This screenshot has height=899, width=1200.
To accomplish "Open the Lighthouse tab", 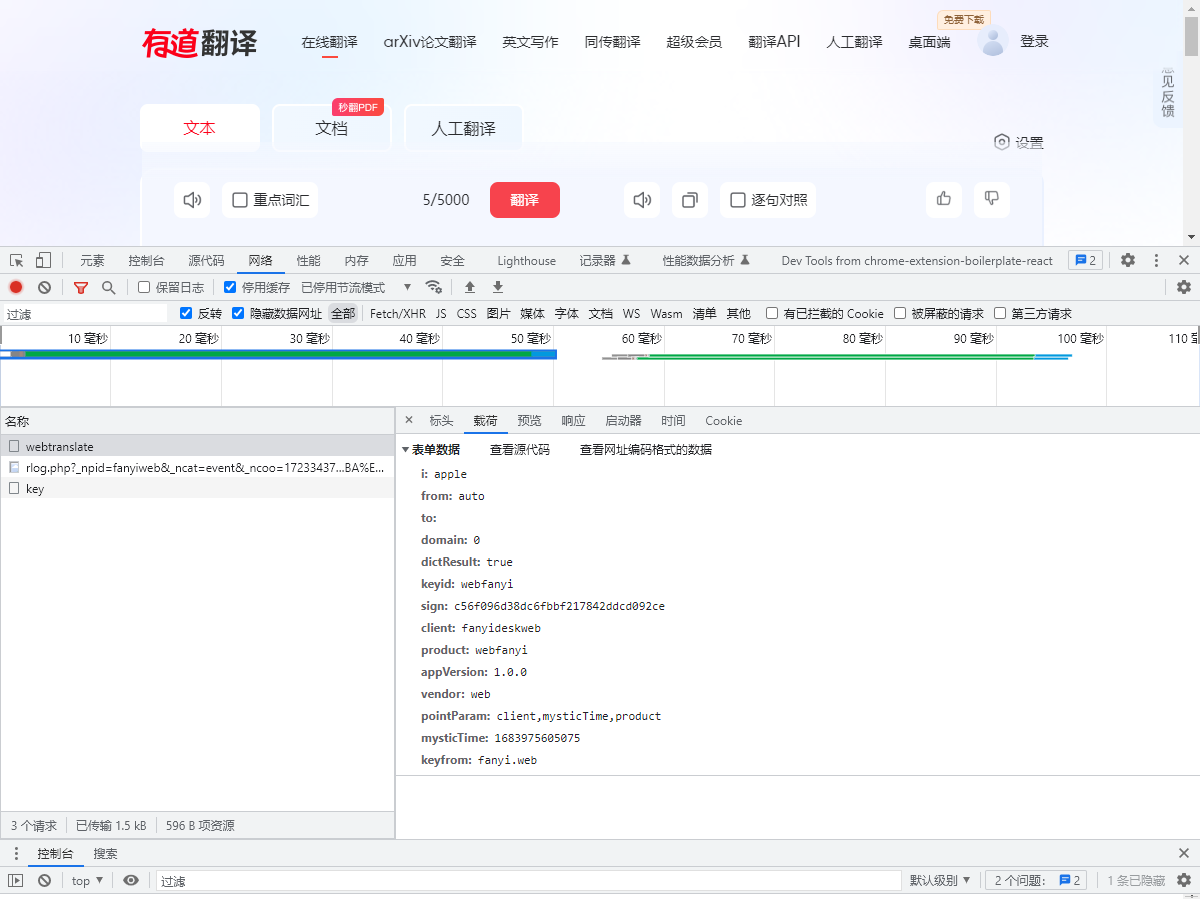I will pyautogui.click(x=526, y=261).
